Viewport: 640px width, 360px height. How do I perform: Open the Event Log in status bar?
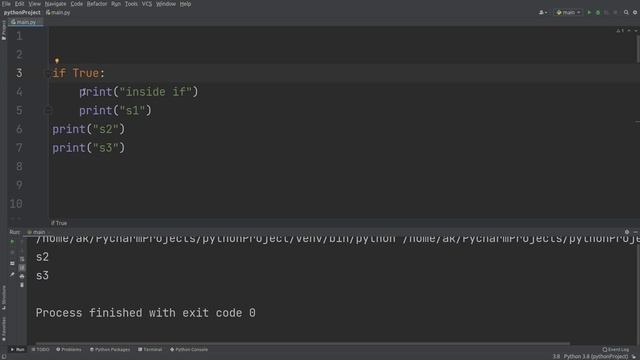[x=616, y=350]
